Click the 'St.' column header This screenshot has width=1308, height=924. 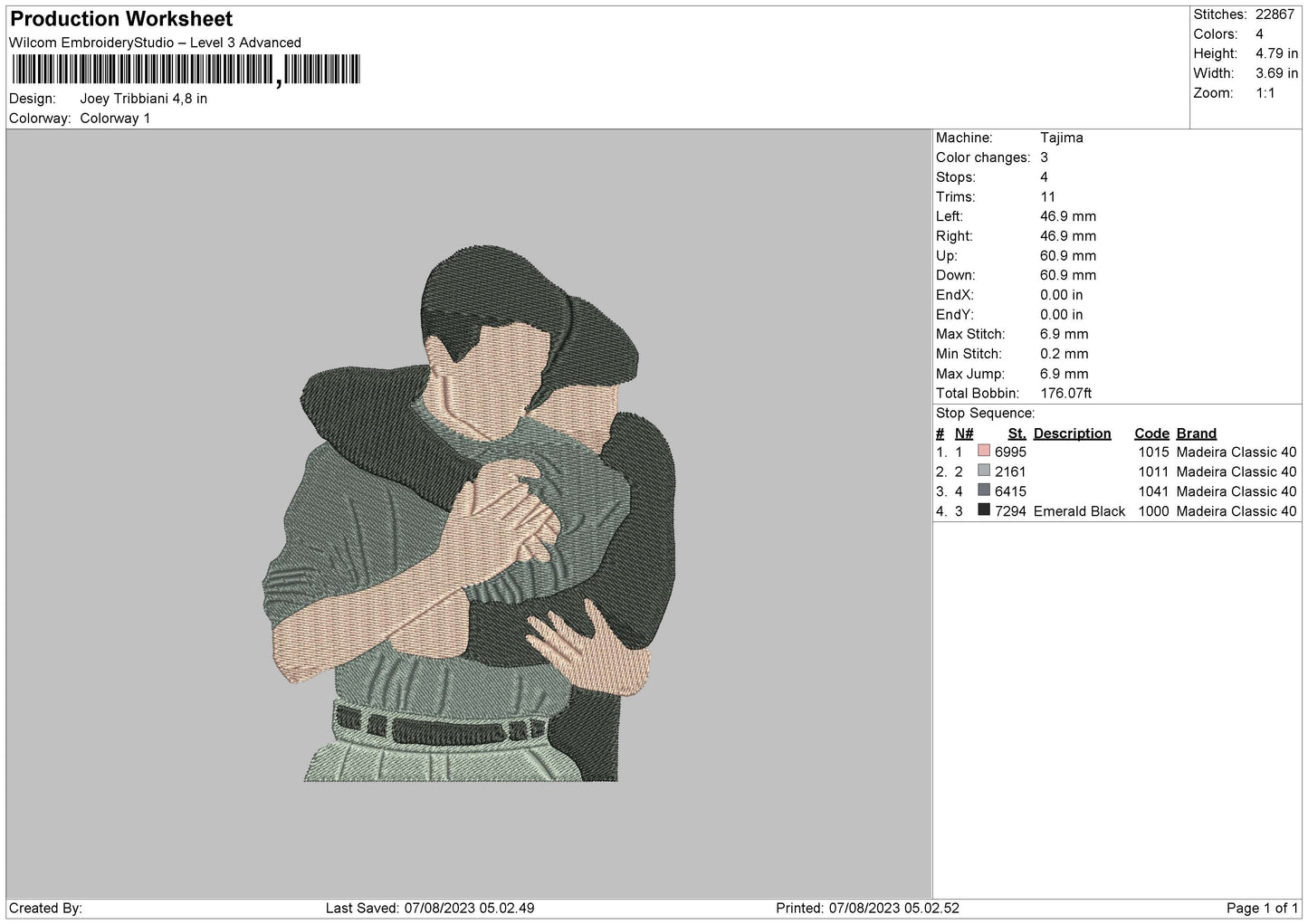click(x=1017, y=433)
